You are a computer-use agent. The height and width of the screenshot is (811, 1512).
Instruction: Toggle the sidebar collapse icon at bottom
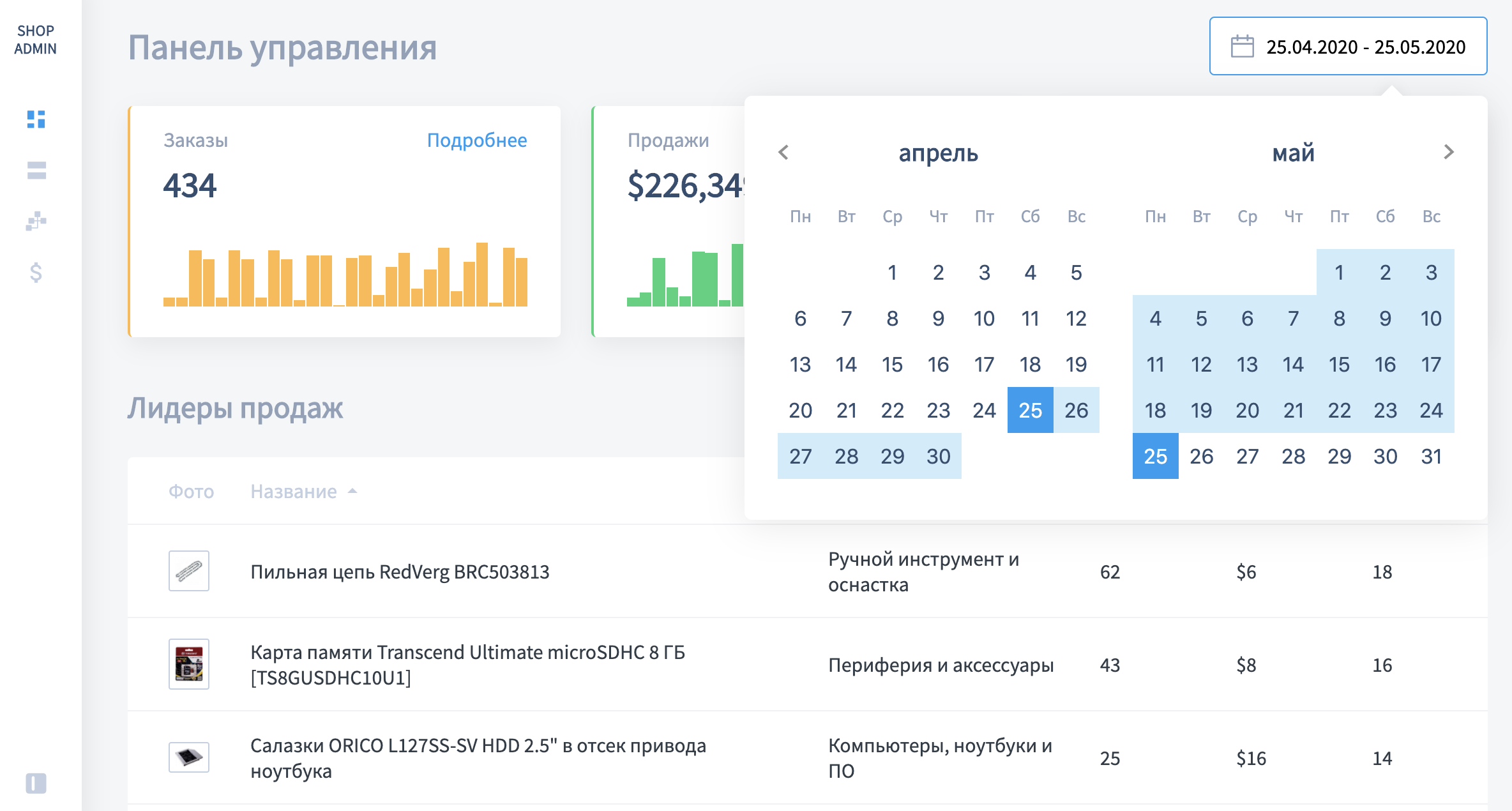[x=36, y=783]
